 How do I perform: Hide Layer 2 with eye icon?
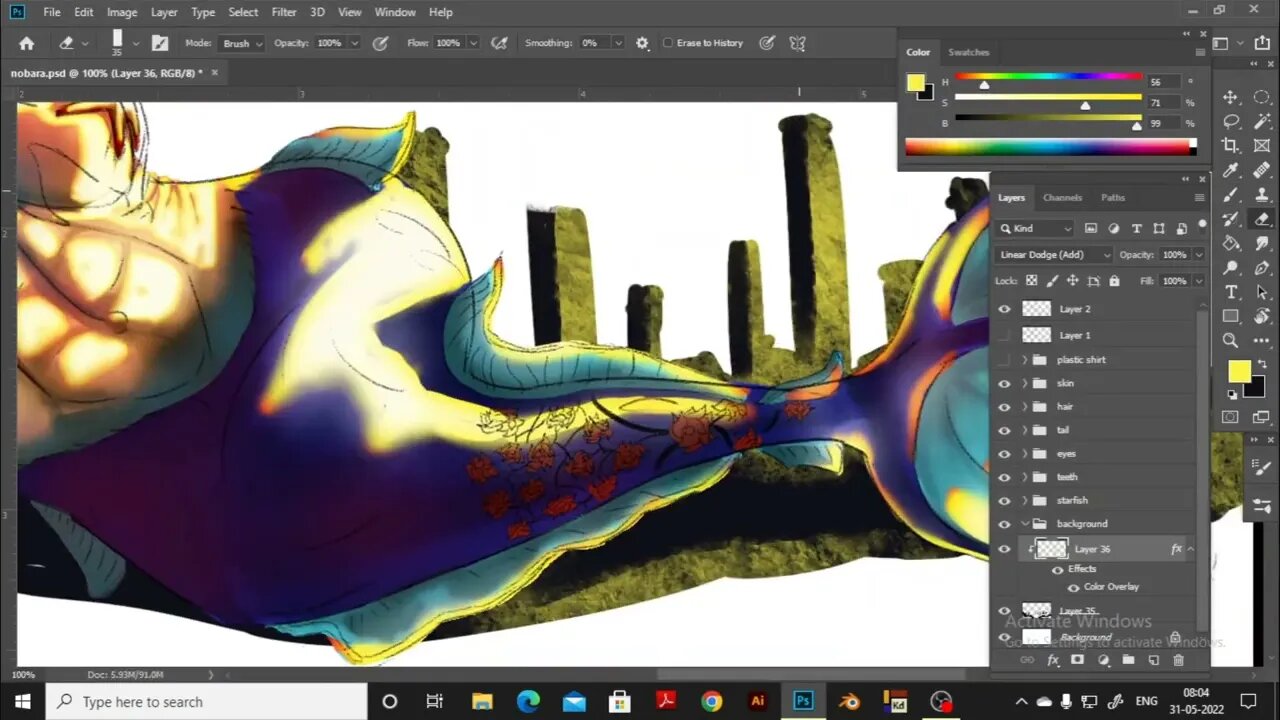(x=1005, y=309)
